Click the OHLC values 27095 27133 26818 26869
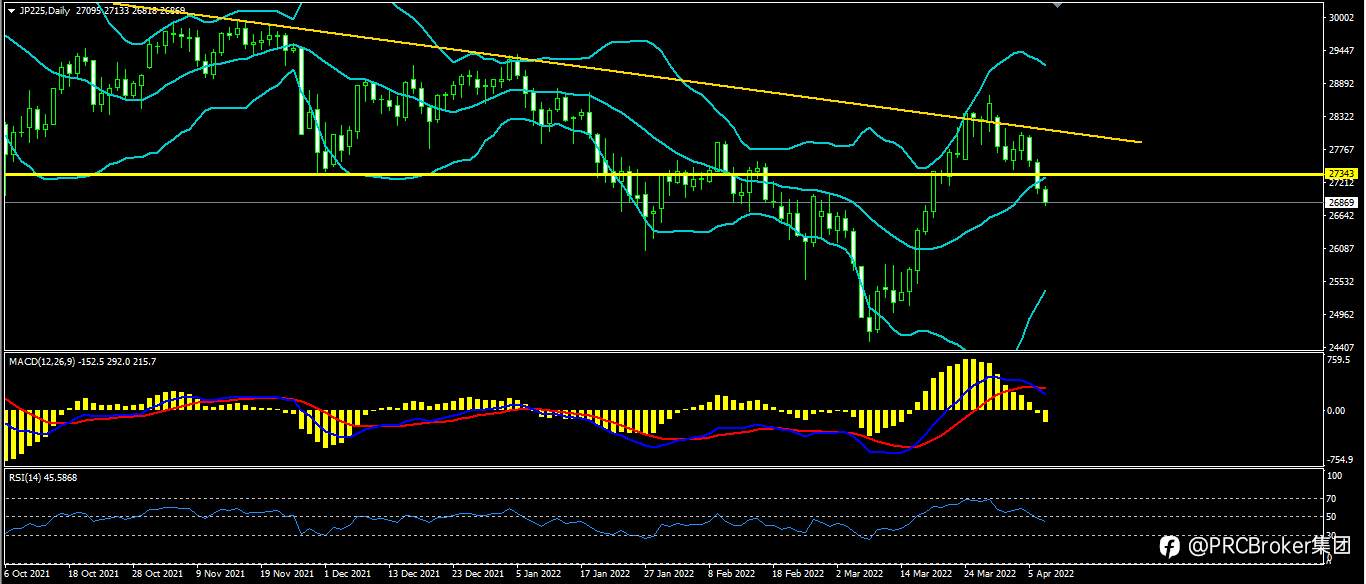Viewport: 1366px width, 584px height. (130, 9)
